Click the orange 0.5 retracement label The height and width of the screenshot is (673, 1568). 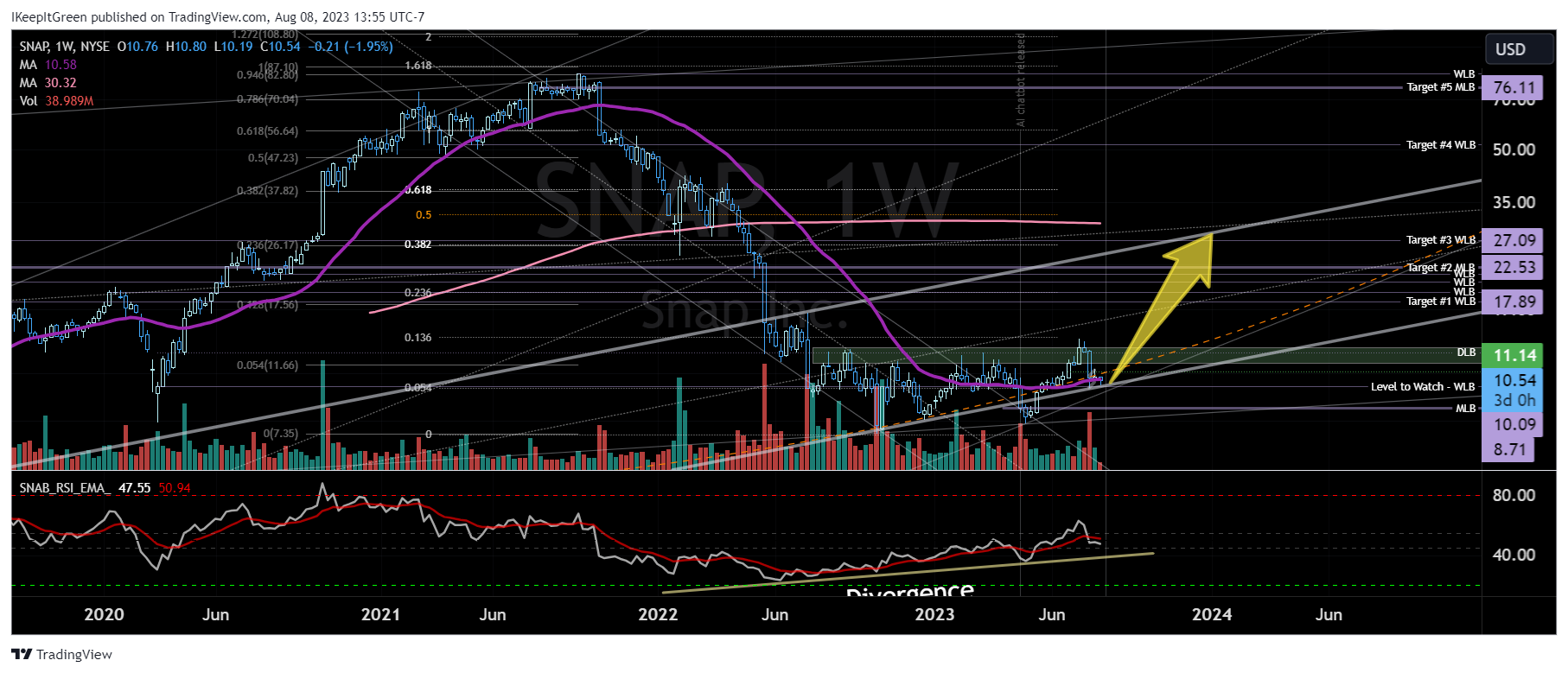(x=424, y=215)
